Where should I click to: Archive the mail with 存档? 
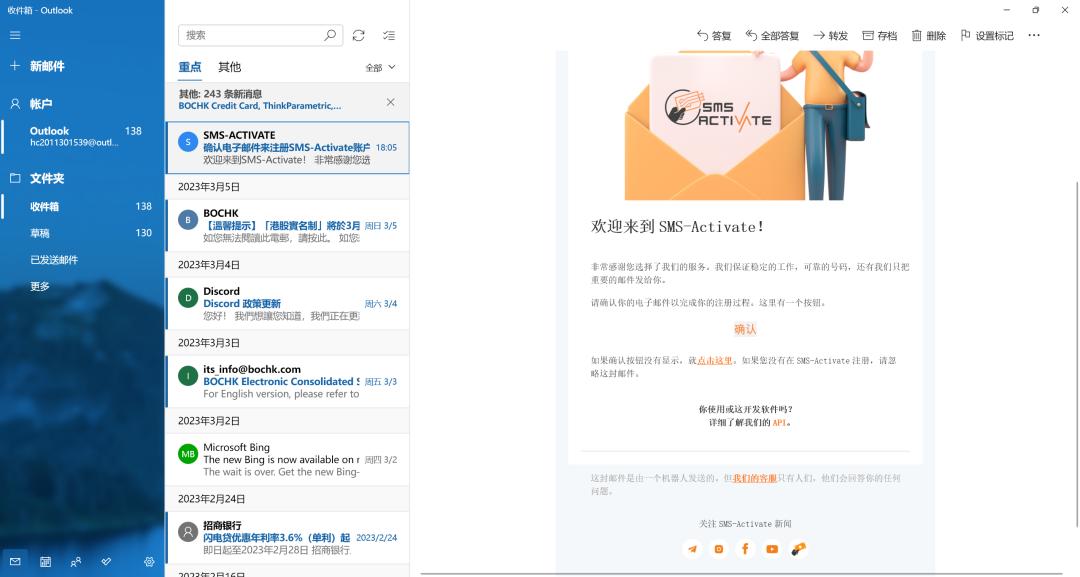click(x=880, y=36)
